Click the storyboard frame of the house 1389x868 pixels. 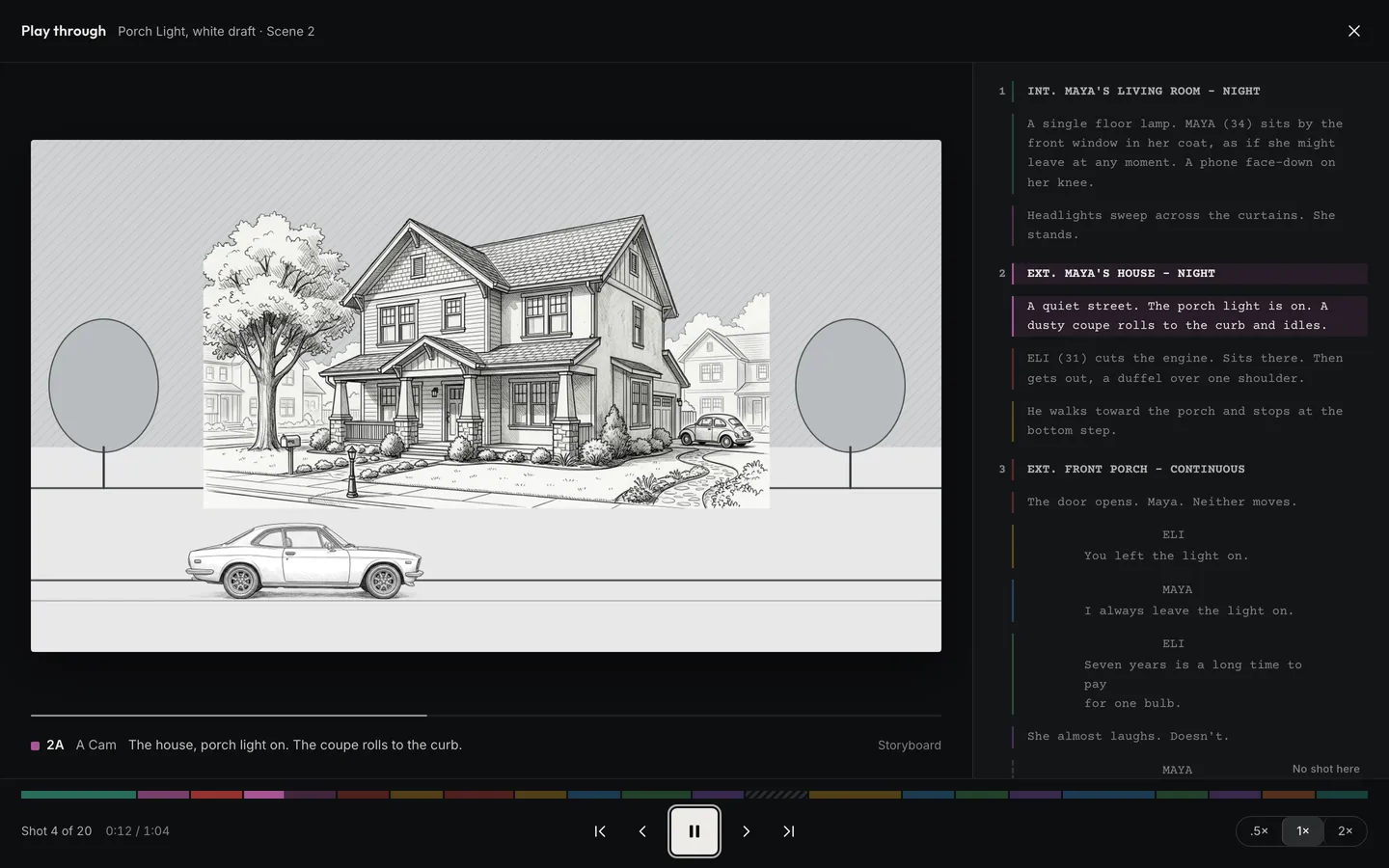(x=486, y=395)
